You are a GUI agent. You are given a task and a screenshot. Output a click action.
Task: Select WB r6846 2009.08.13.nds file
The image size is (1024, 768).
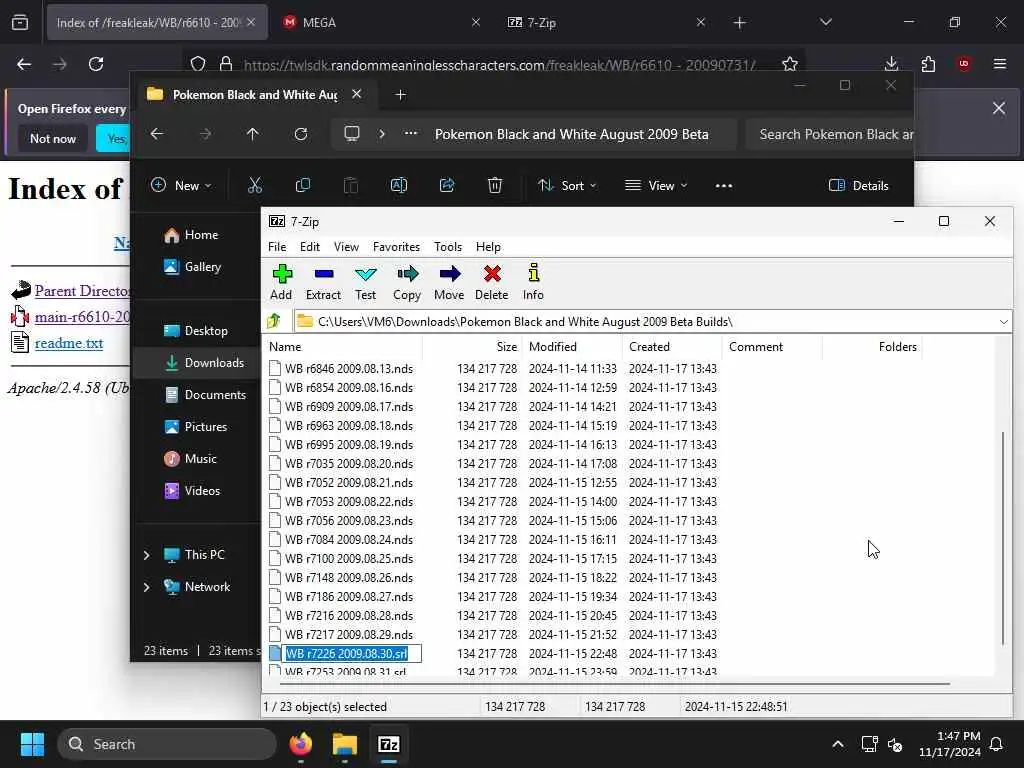349,368
